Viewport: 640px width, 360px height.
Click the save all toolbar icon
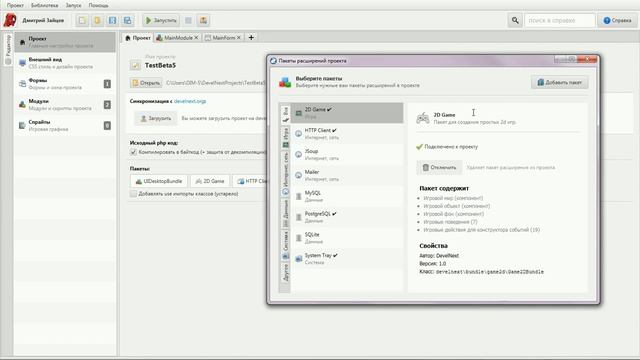click(127, 20)
